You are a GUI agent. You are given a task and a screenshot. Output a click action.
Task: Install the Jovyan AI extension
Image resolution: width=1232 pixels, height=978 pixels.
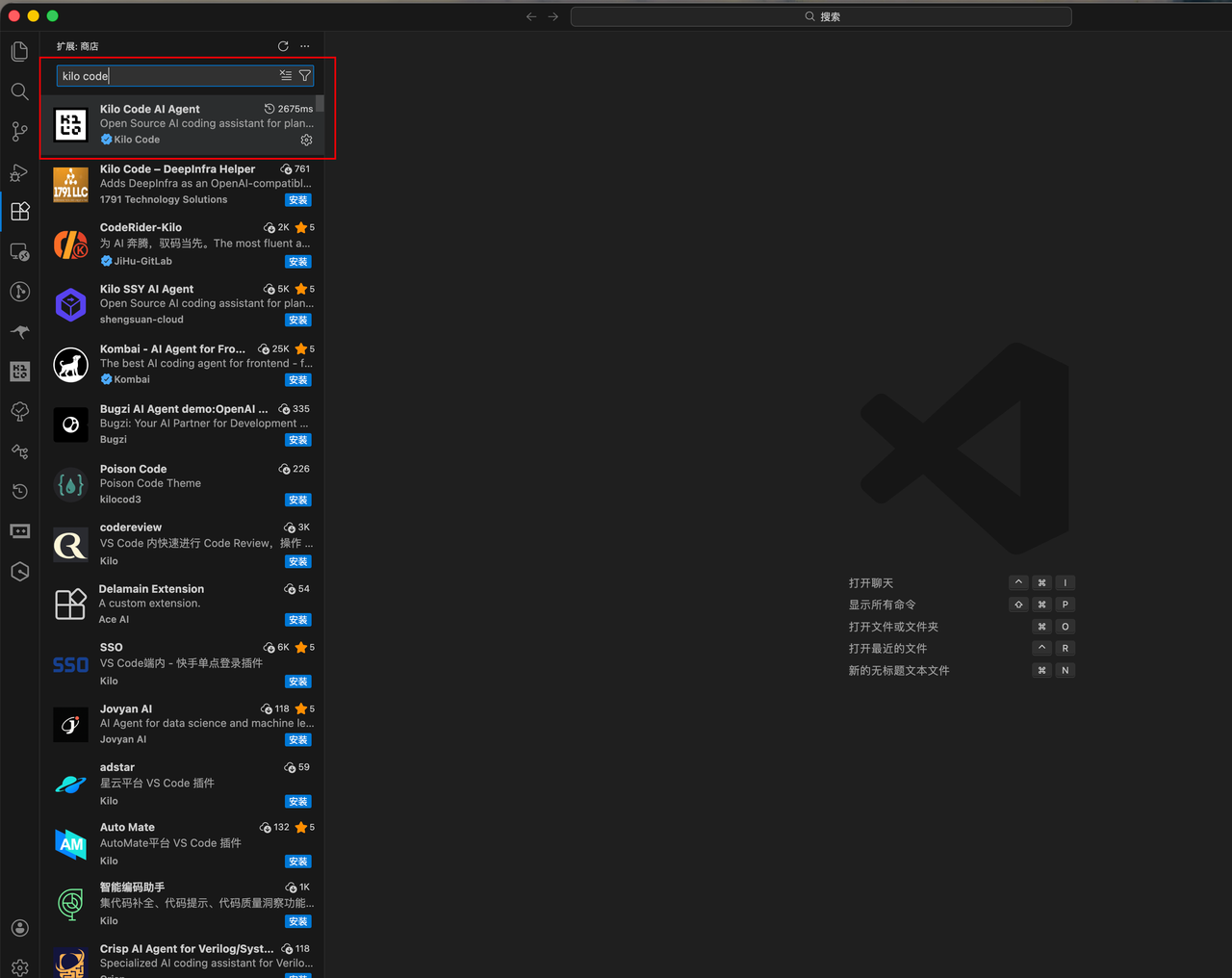point(298,740)
